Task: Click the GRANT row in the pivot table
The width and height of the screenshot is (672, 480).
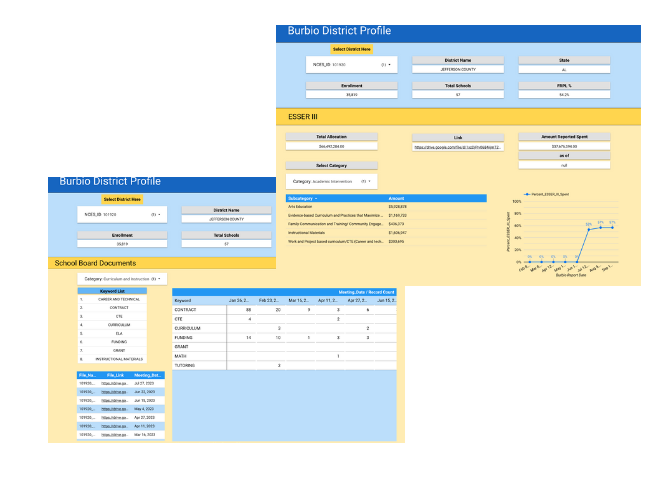Action: [x=284, y=347]
